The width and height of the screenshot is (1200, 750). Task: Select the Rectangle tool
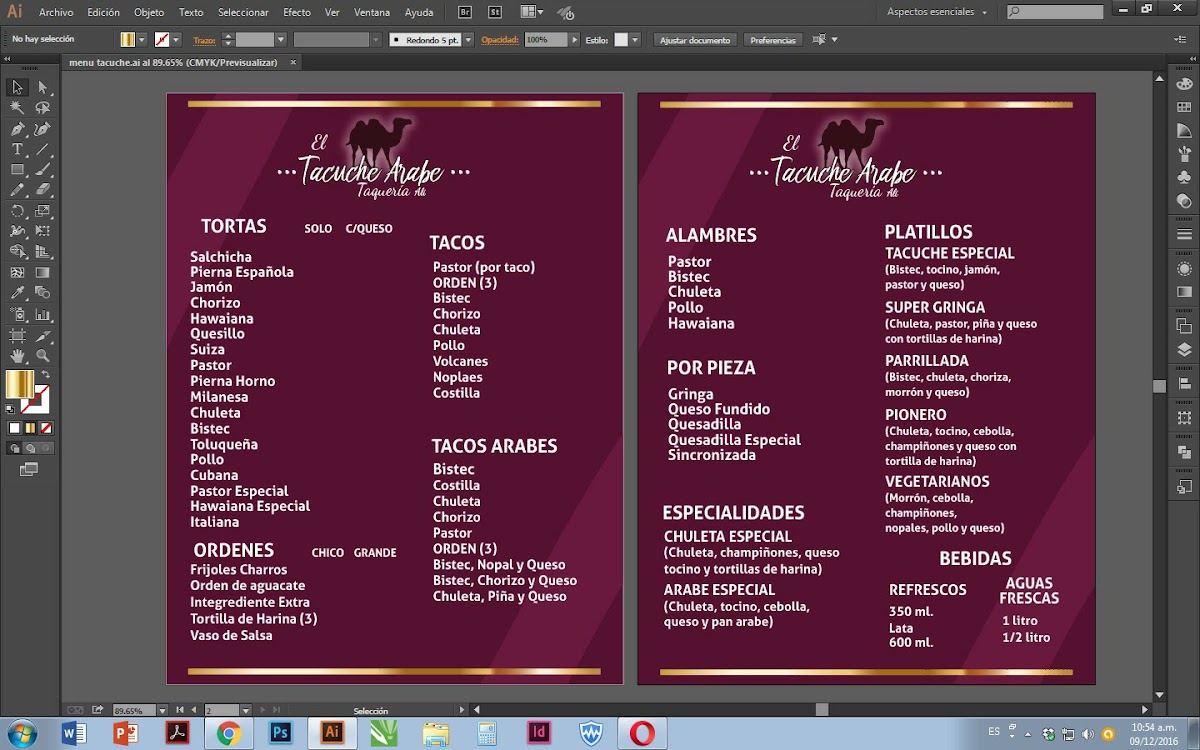17,170
